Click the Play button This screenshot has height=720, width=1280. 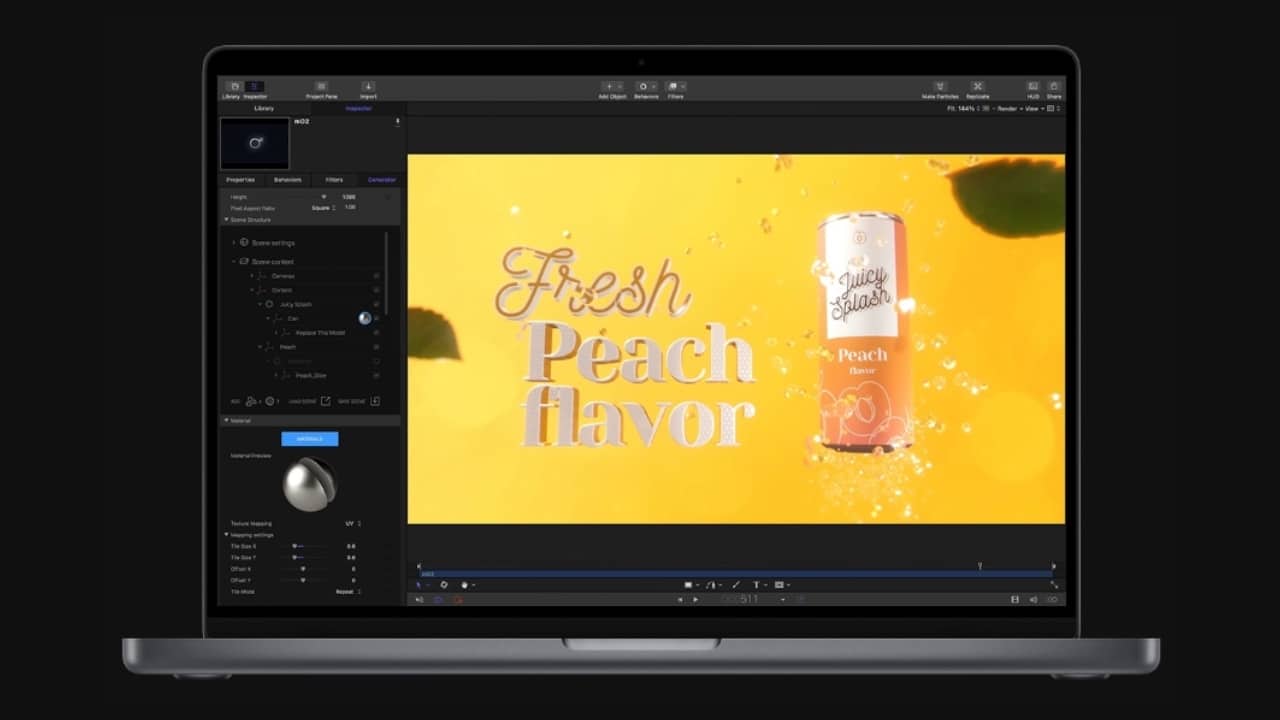[696, 600]
